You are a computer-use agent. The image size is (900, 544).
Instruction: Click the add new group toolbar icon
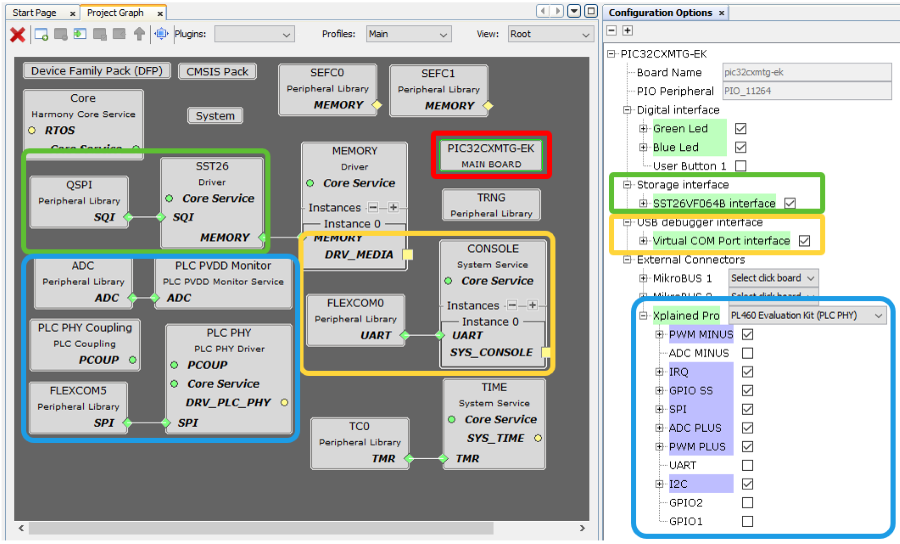tap(42, 34)
